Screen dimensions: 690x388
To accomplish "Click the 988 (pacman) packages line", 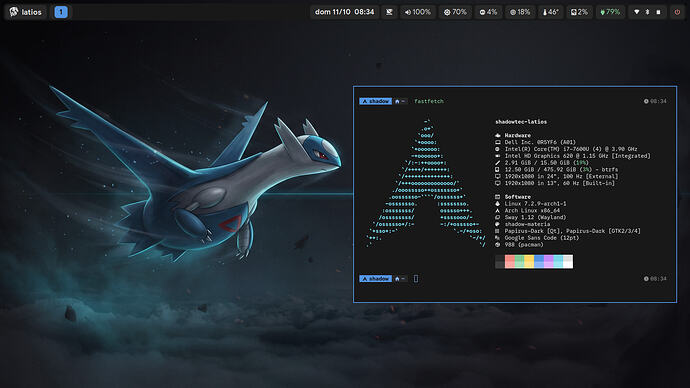I will pos(524,245).
